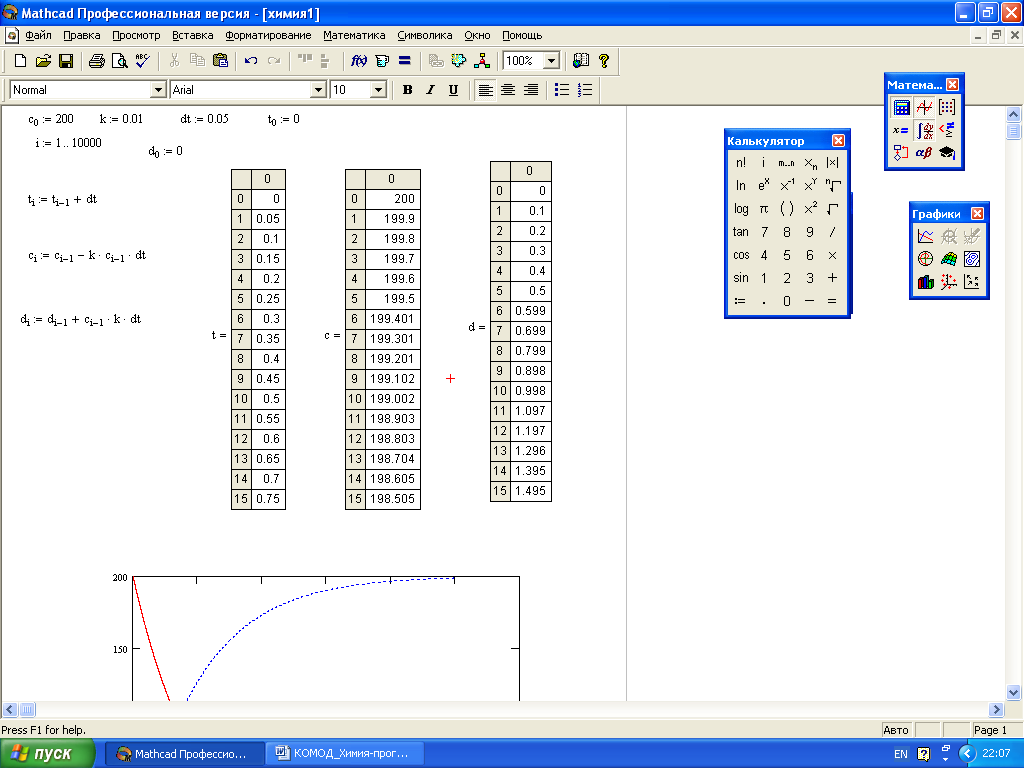Toggle the Graph palette button in Математика

tap(924, 108)
